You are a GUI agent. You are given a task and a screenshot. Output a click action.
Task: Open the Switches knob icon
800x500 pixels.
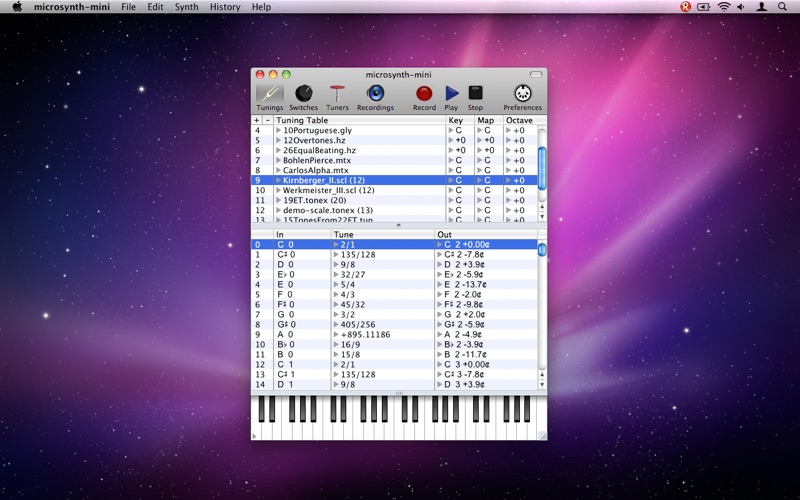point(304,93)
